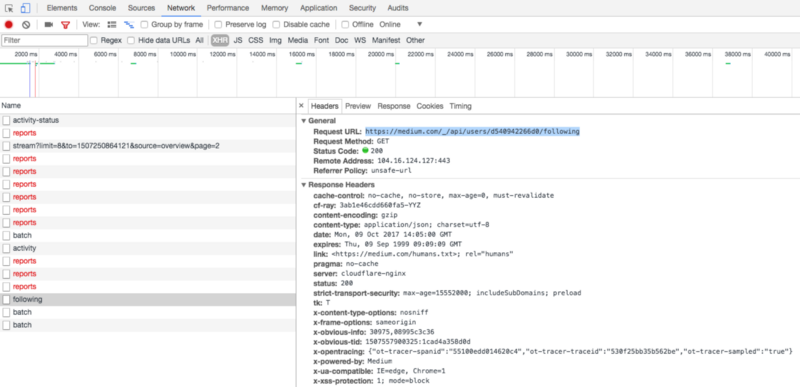Close the request details pane

coord(301,106)
